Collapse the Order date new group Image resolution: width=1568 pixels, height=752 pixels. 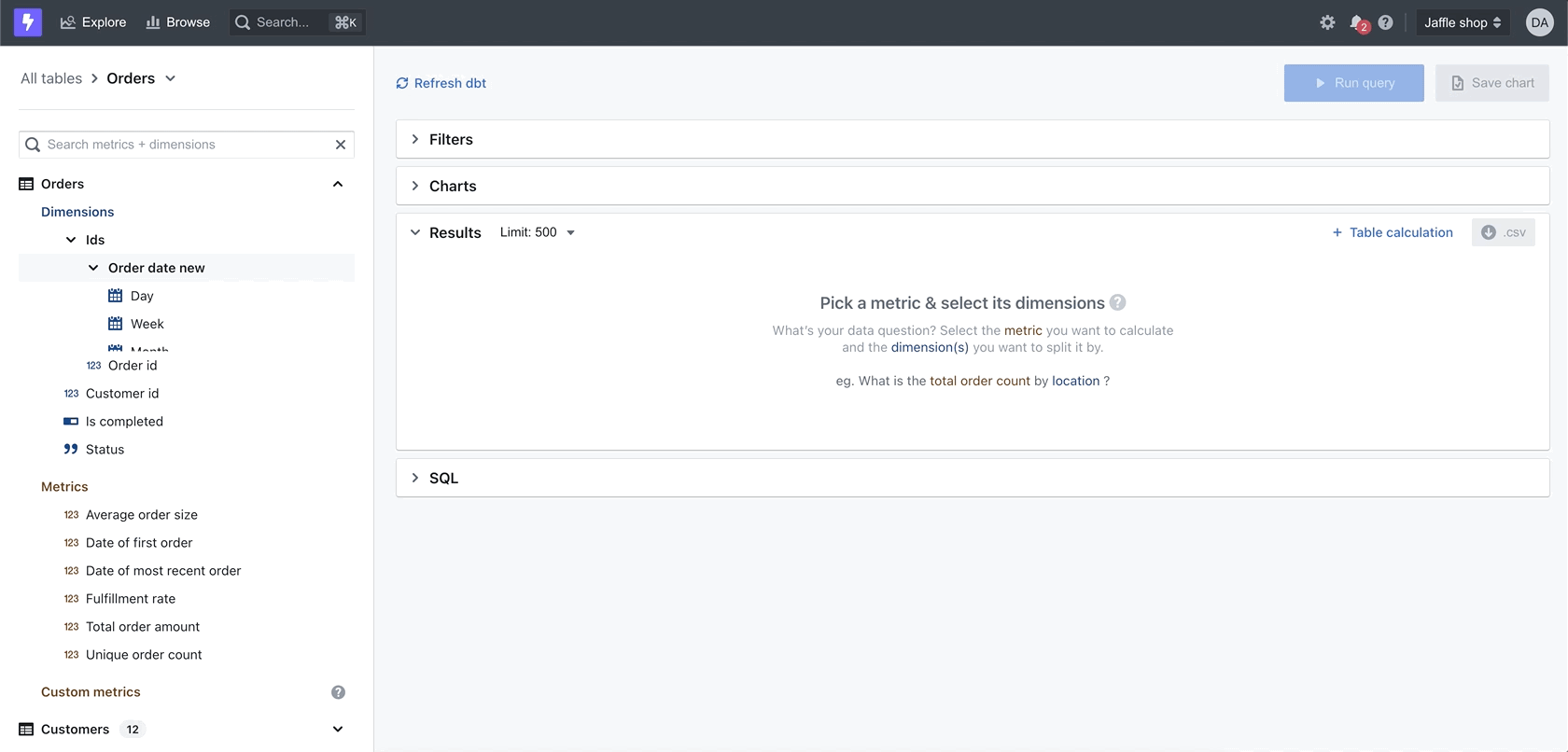pyautogui.click(x=93, y=268)
